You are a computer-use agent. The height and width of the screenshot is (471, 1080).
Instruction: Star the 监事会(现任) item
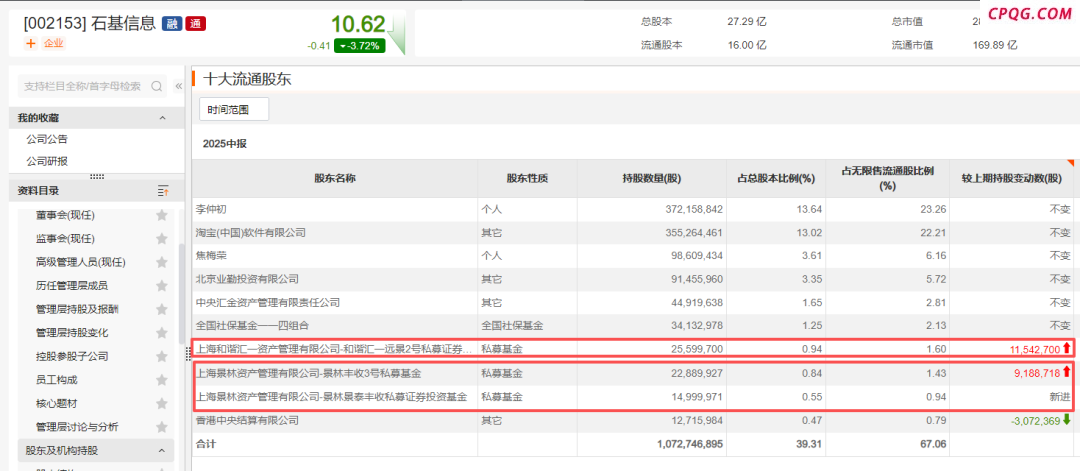point(162,239)
